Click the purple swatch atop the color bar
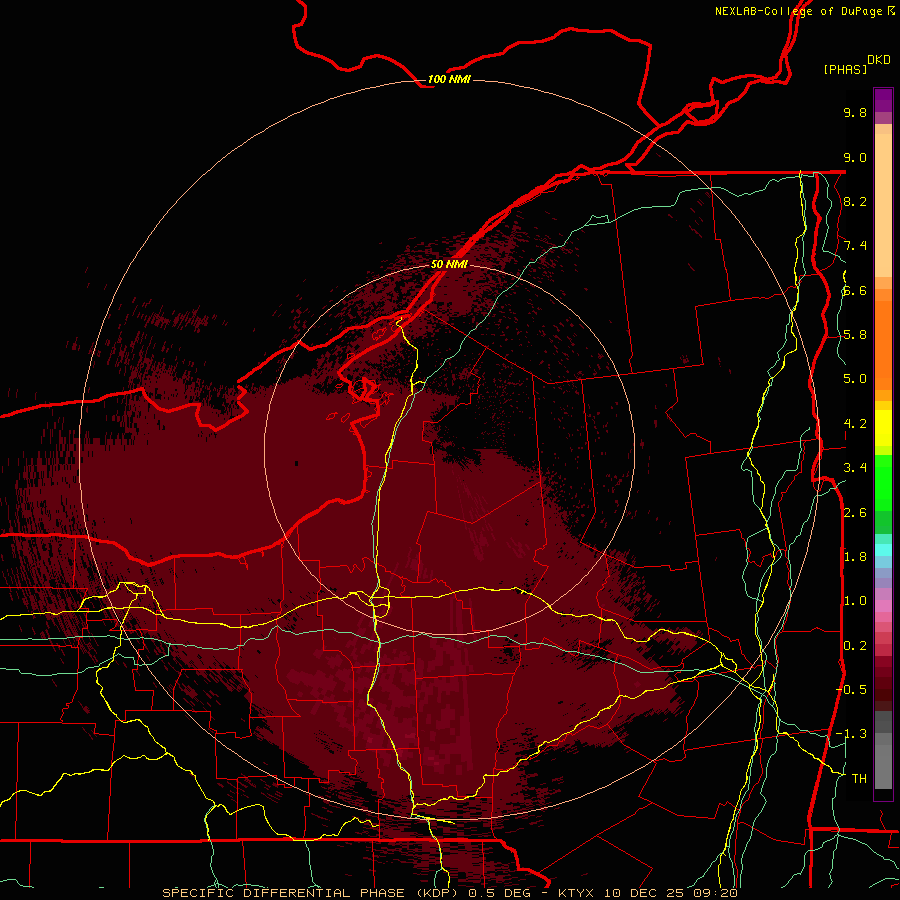 pyautogui.click(x=883, y=100)
